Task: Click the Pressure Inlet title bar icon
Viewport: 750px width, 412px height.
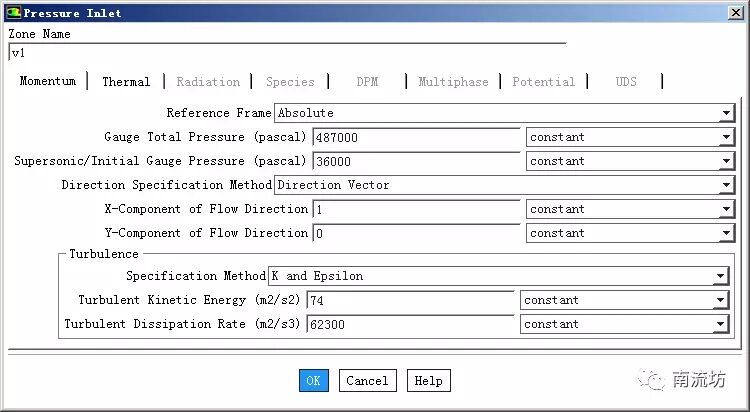Action: [x=12, y=13]
